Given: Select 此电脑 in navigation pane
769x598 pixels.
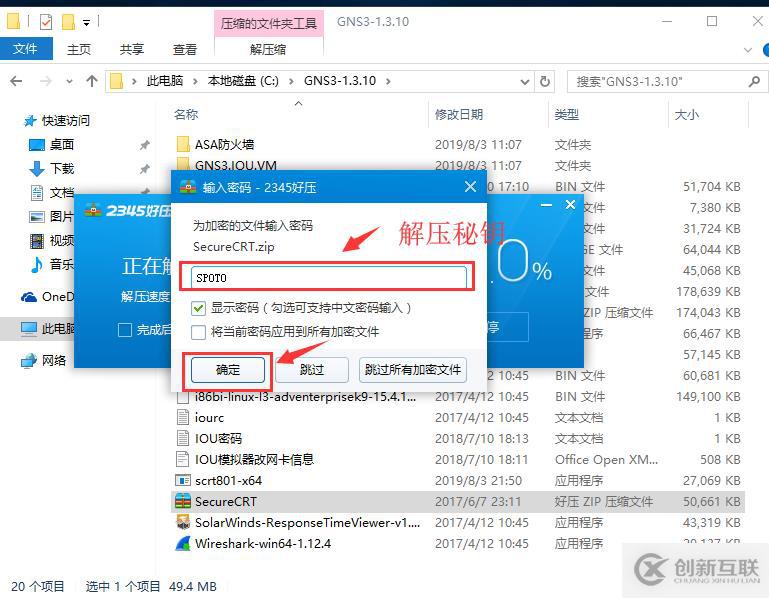Looking at the screenshot, I should pyautogui.click(x=47, y=328).
